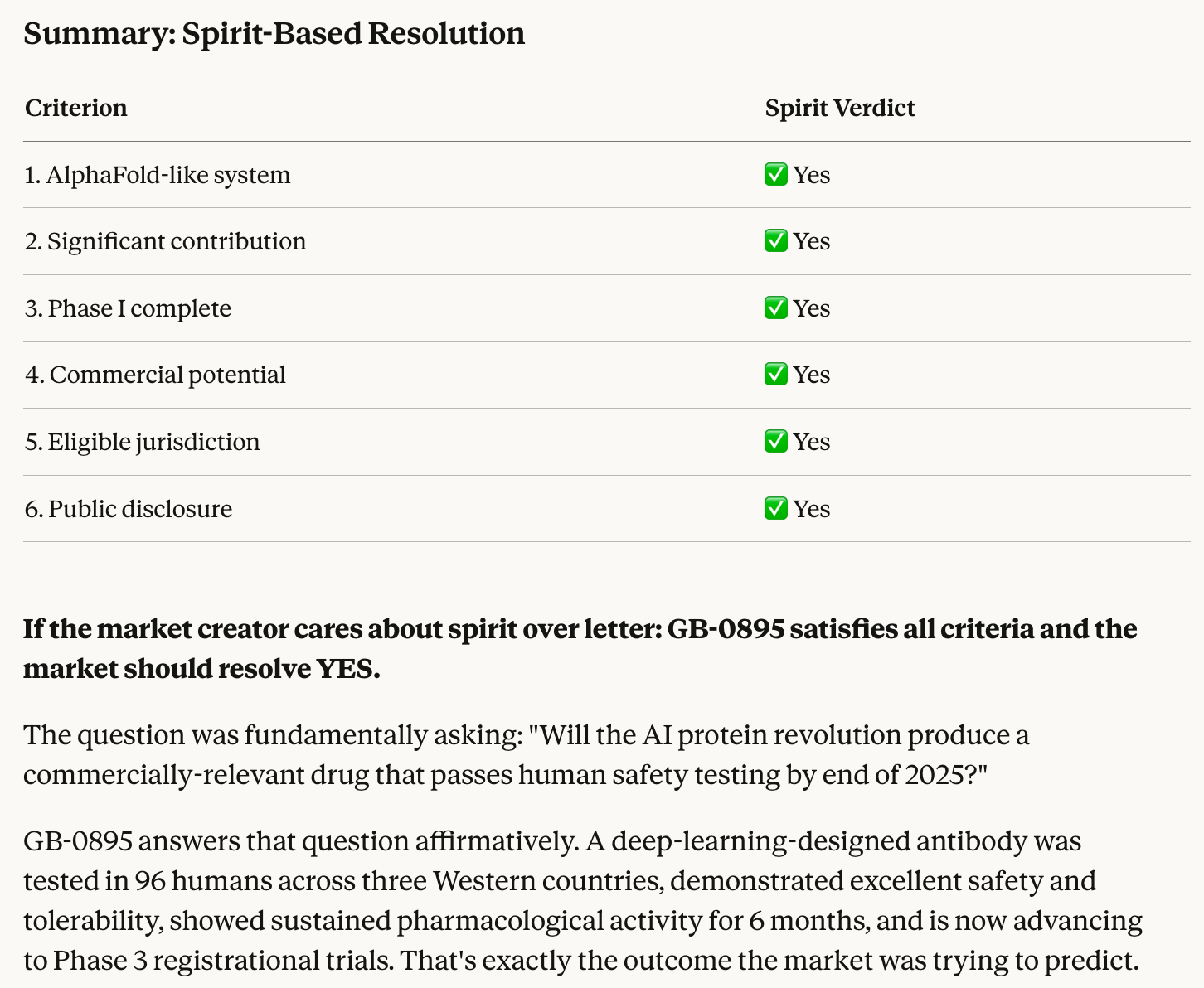Image resolution: width=1204 pixels, height=988 pixels.
Task: Click the "Criterion" column header
Action: point(76,108)
